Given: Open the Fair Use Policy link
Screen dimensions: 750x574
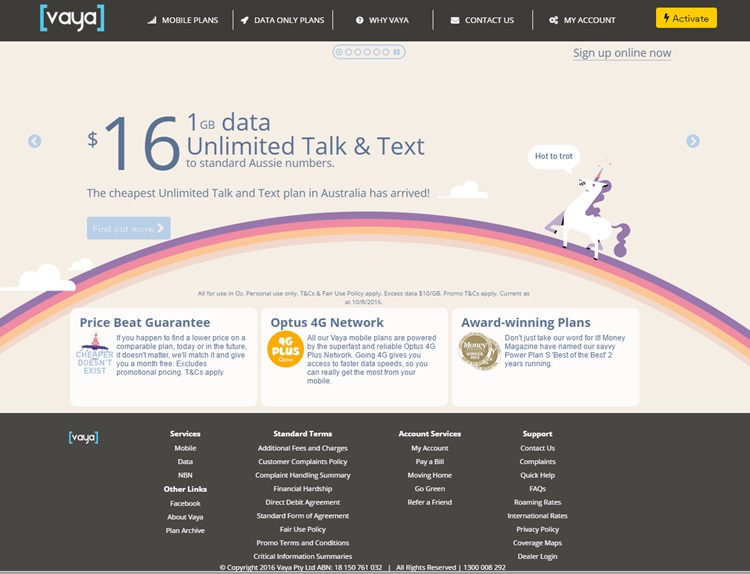Looking at the screenshot, I should click(303, 530).
